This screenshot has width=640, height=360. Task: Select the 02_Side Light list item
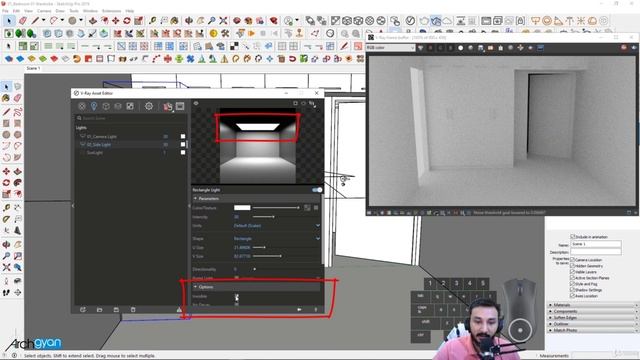click(x=99, y=144)
